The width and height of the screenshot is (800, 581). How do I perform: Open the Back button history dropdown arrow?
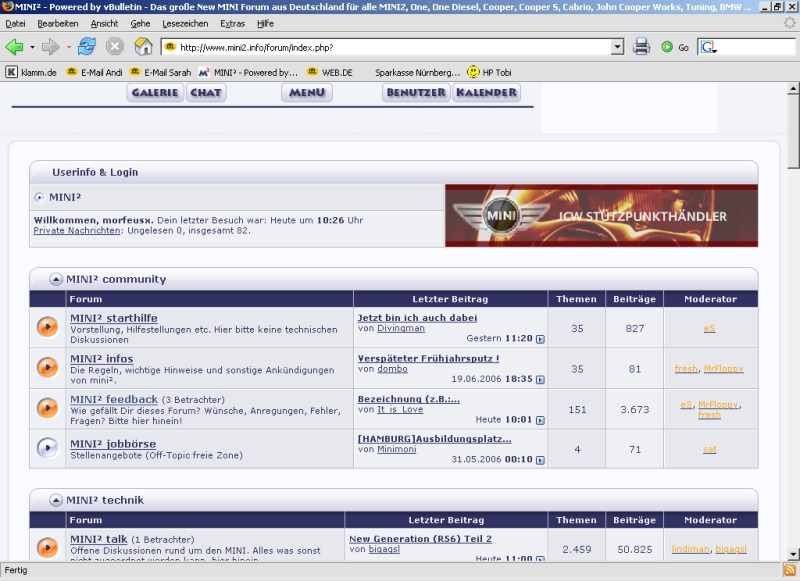pyautogui.click(x=32, y=47)
